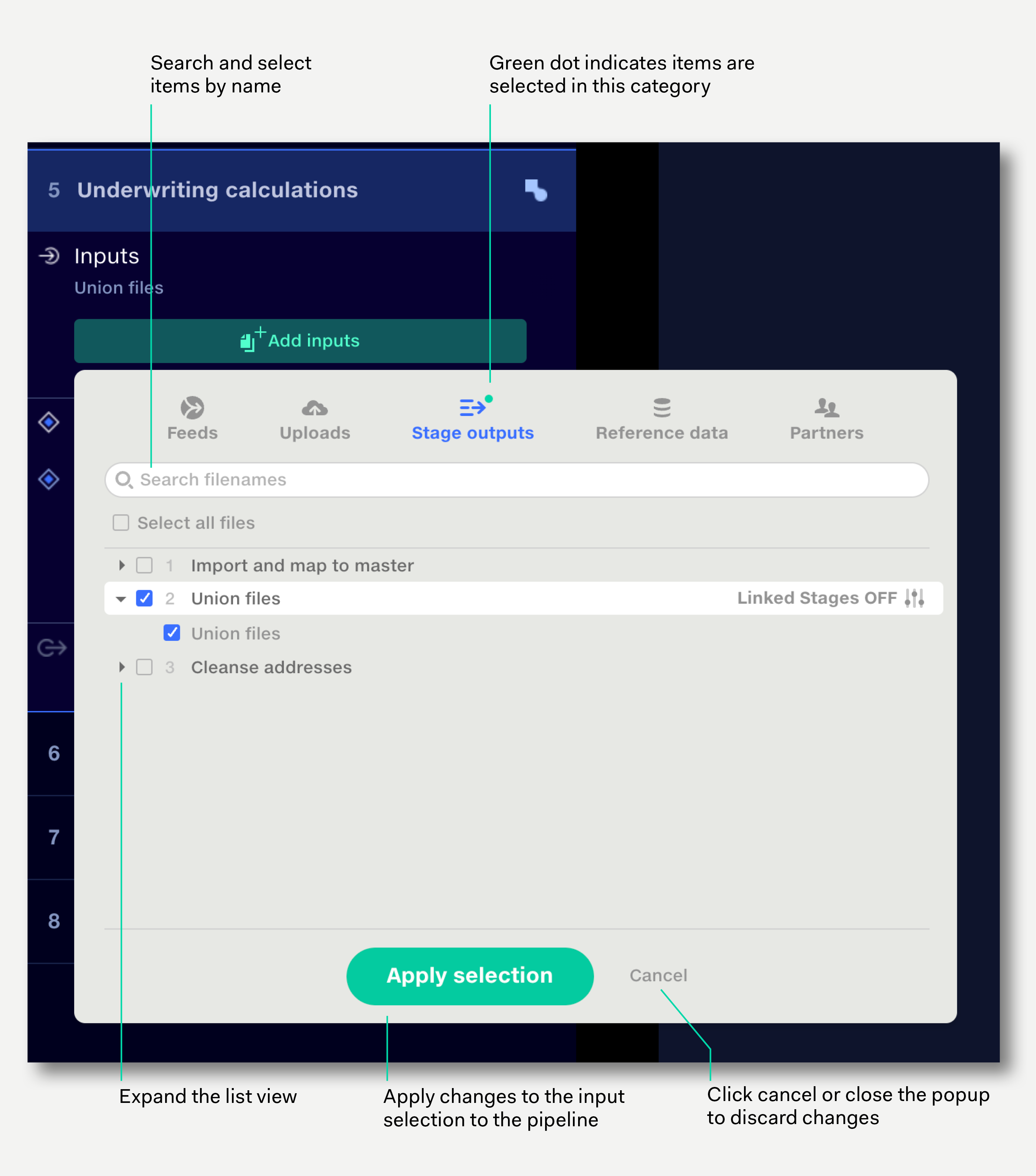Toggle Linked Stages OFF label
The image size is (1036, 1176).
(817, 598)
